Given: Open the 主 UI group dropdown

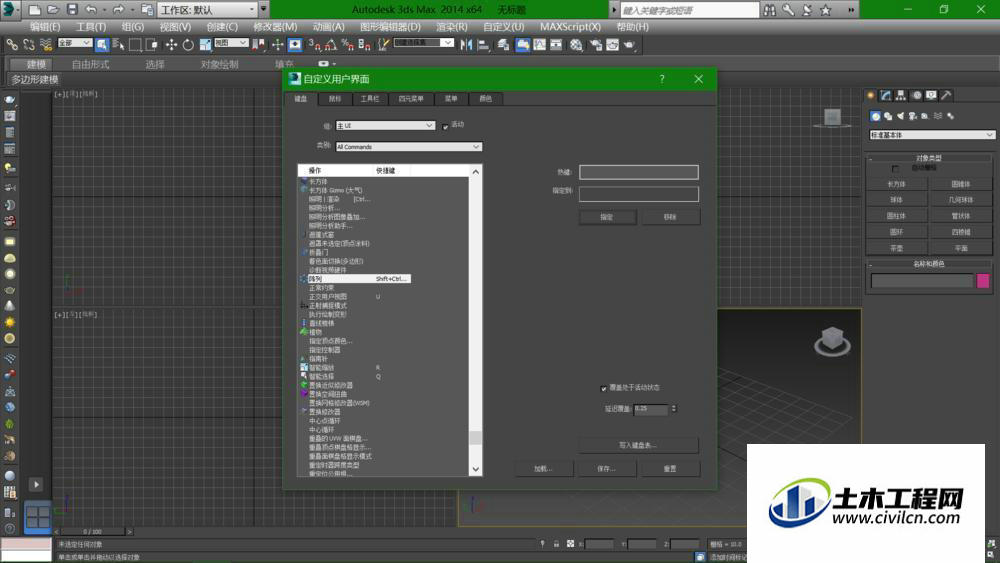Looking at the screenshot, I should pyautogui.click(x=385, y=126).
